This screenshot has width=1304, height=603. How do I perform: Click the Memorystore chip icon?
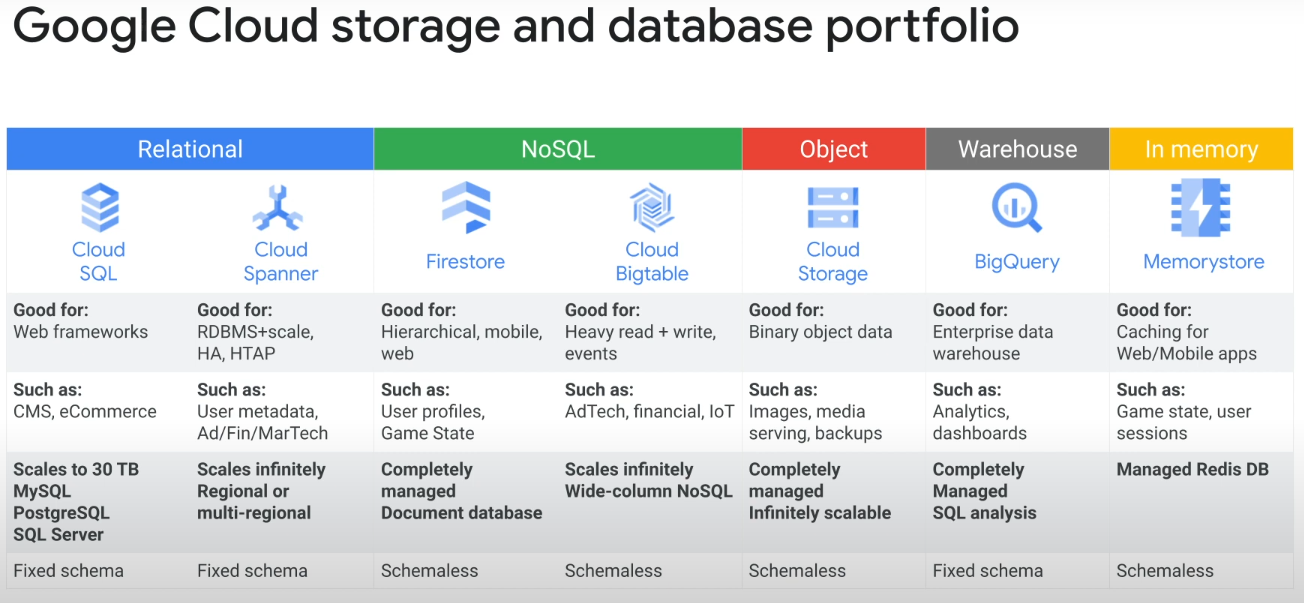[1201, 208]
